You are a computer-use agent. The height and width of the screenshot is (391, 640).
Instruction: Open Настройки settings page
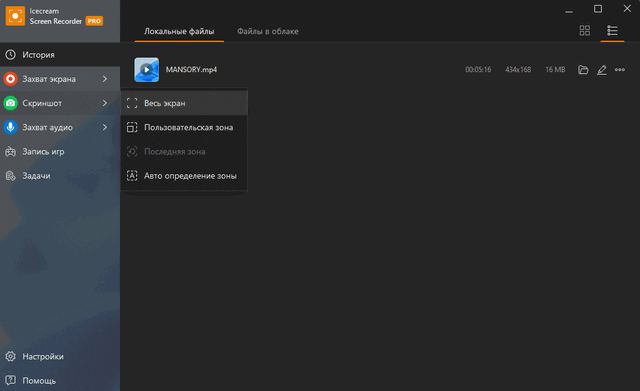(60, 356)
